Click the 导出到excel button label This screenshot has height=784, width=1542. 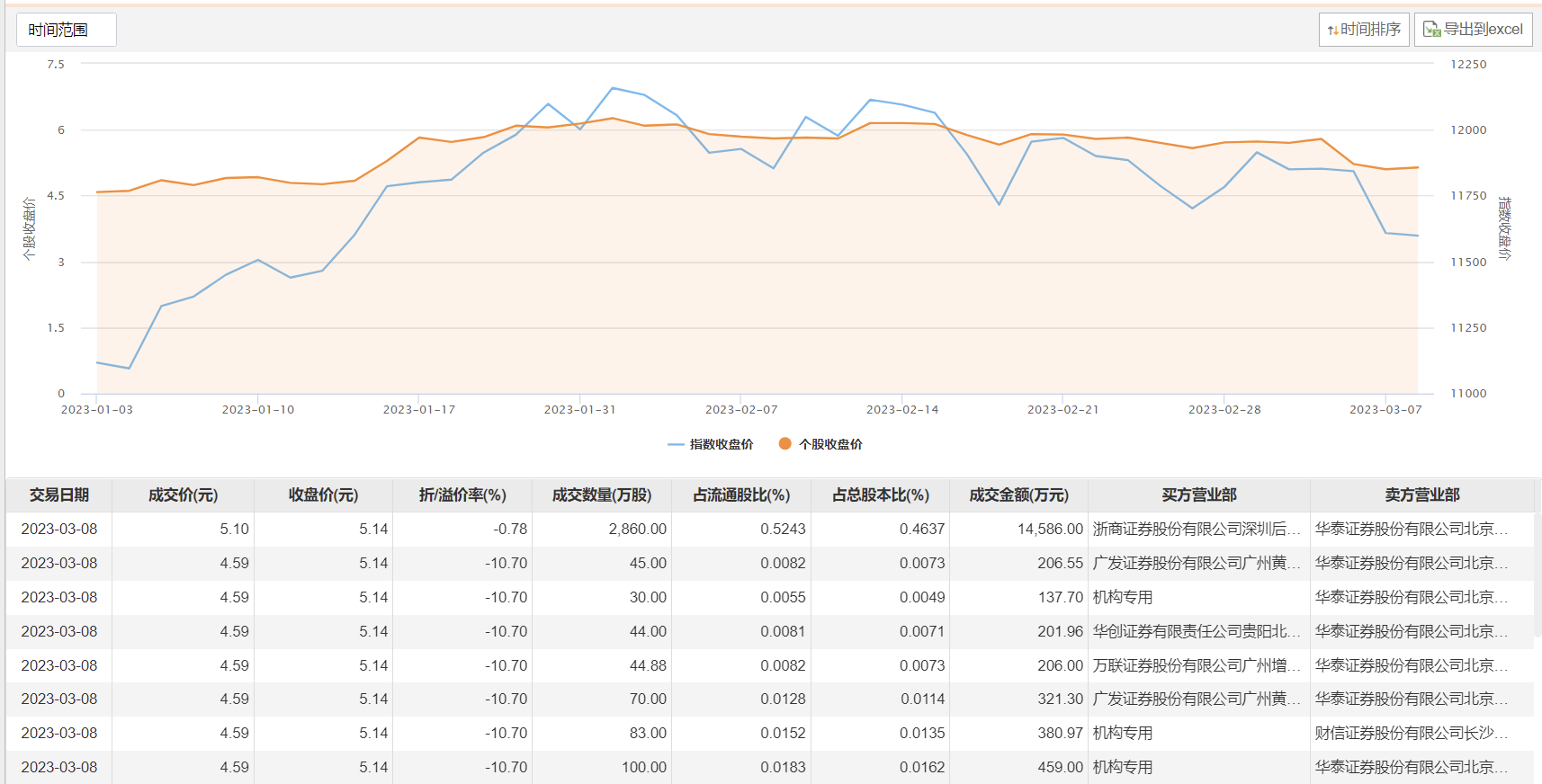point(1483,30)
